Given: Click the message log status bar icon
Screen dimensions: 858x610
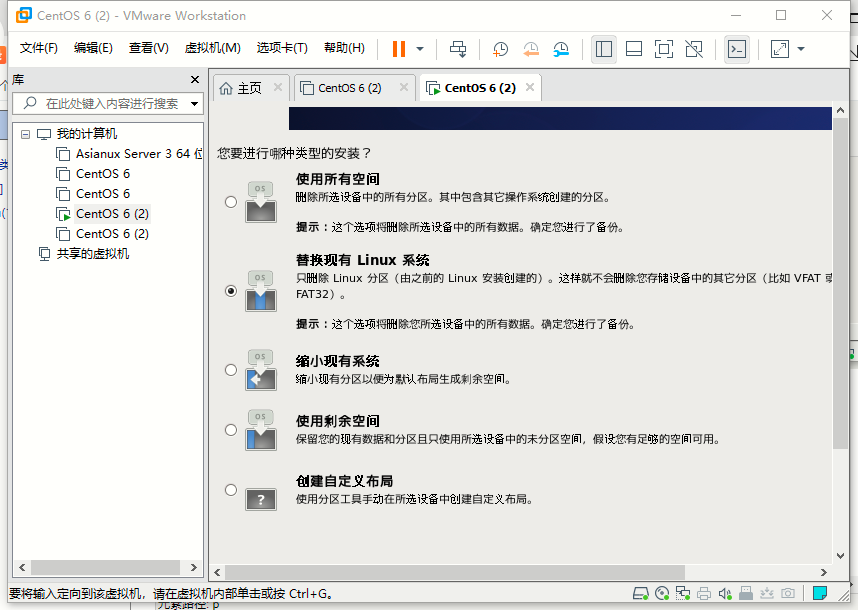Looking at the screenshot, I should 820,593.
